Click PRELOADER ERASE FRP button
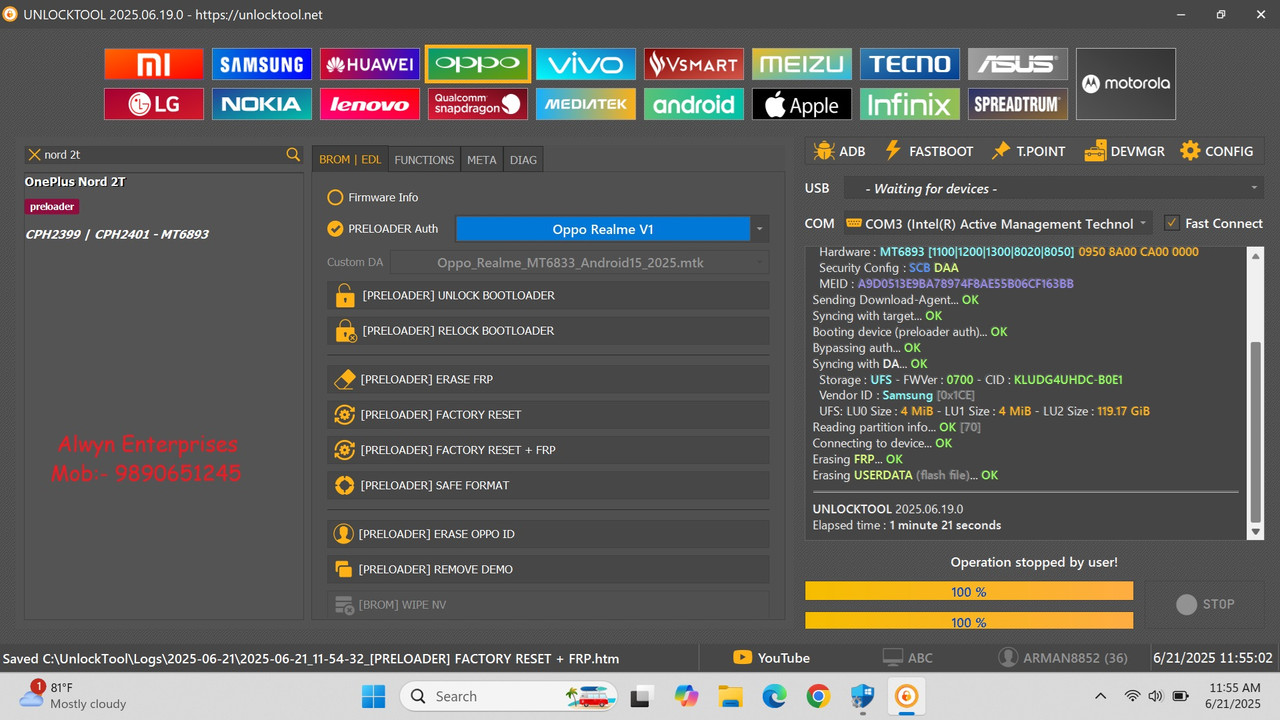 [548, 379]
